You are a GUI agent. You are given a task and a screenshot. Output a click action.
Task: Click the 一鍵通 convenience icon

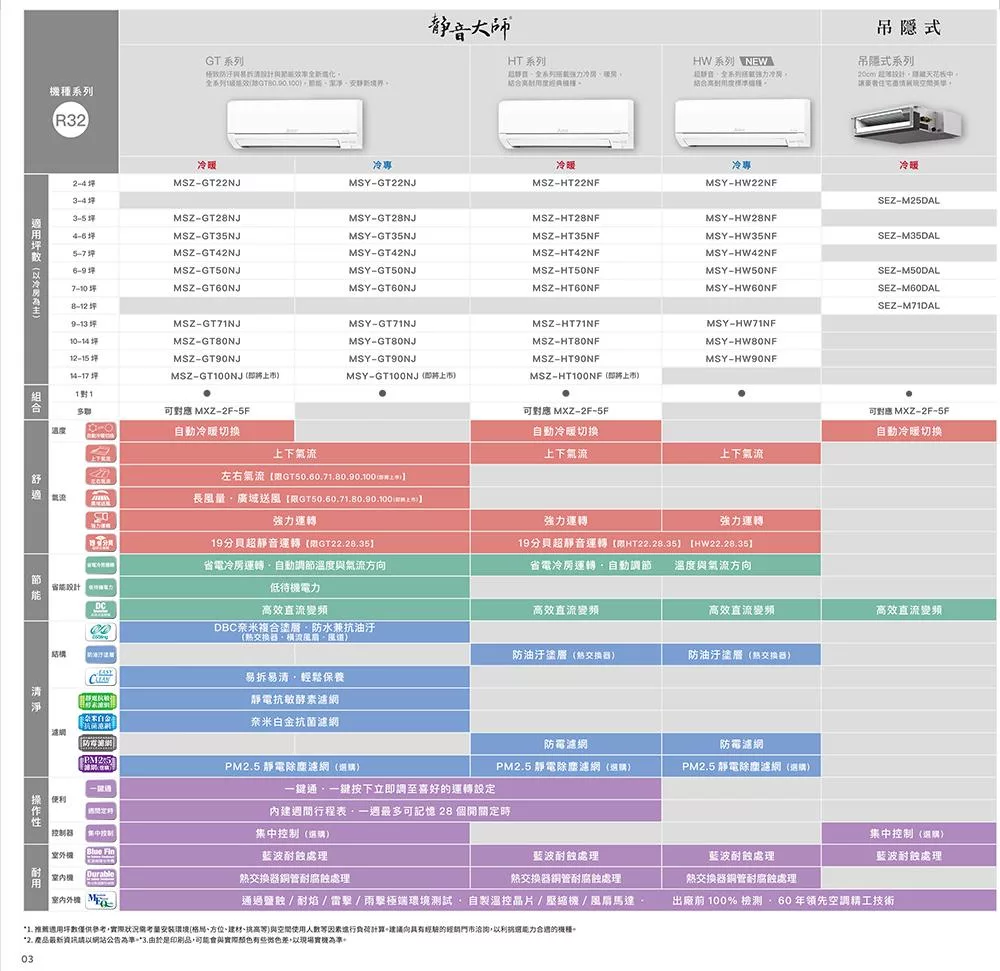pos(102,789)
